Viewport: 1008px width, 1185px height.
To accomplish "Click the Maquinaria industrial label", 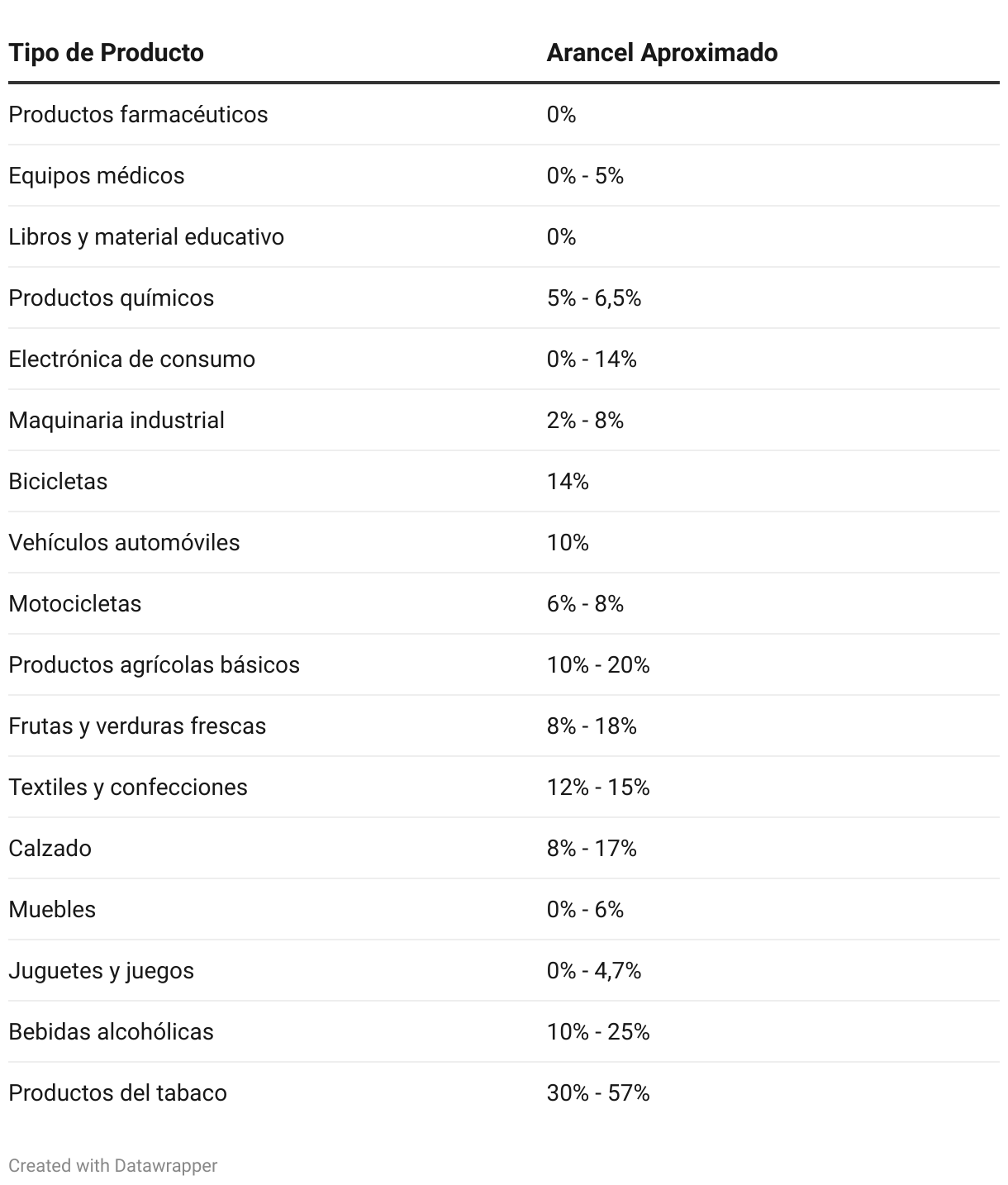I will point(116,420).
